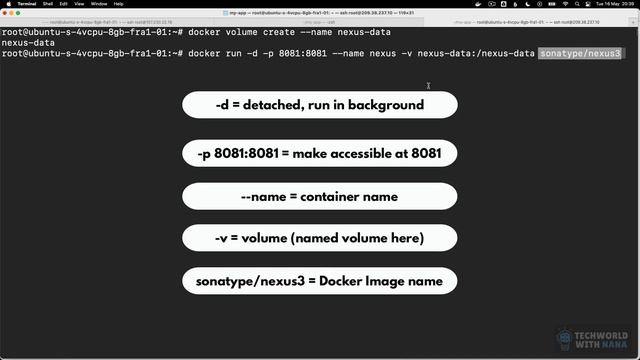The image size is (640, 360).
Task: Open Control Center icon
Action: [x=588, y=4]
